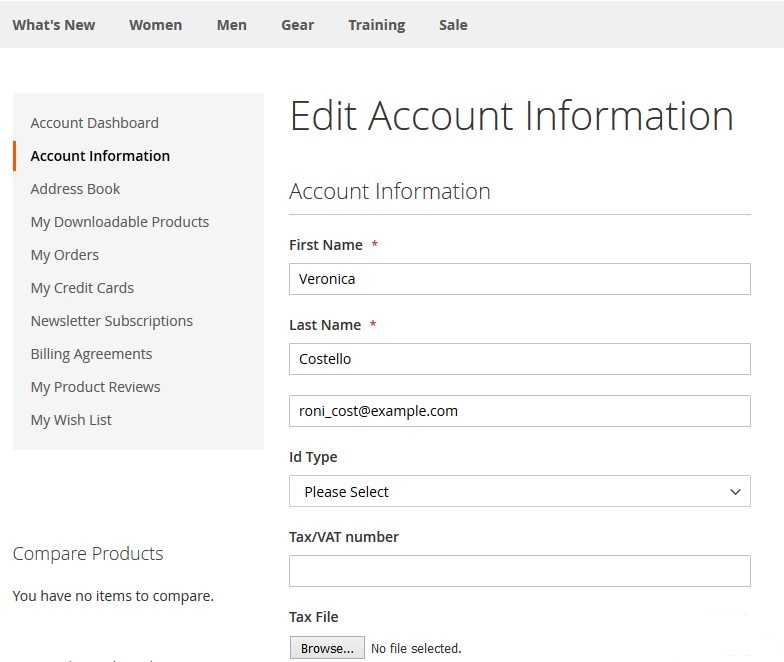This screenshot has height=662, width=784.
Task: Open My Credit Cards page
Action: pyautogui.click(x=82, y=288)
